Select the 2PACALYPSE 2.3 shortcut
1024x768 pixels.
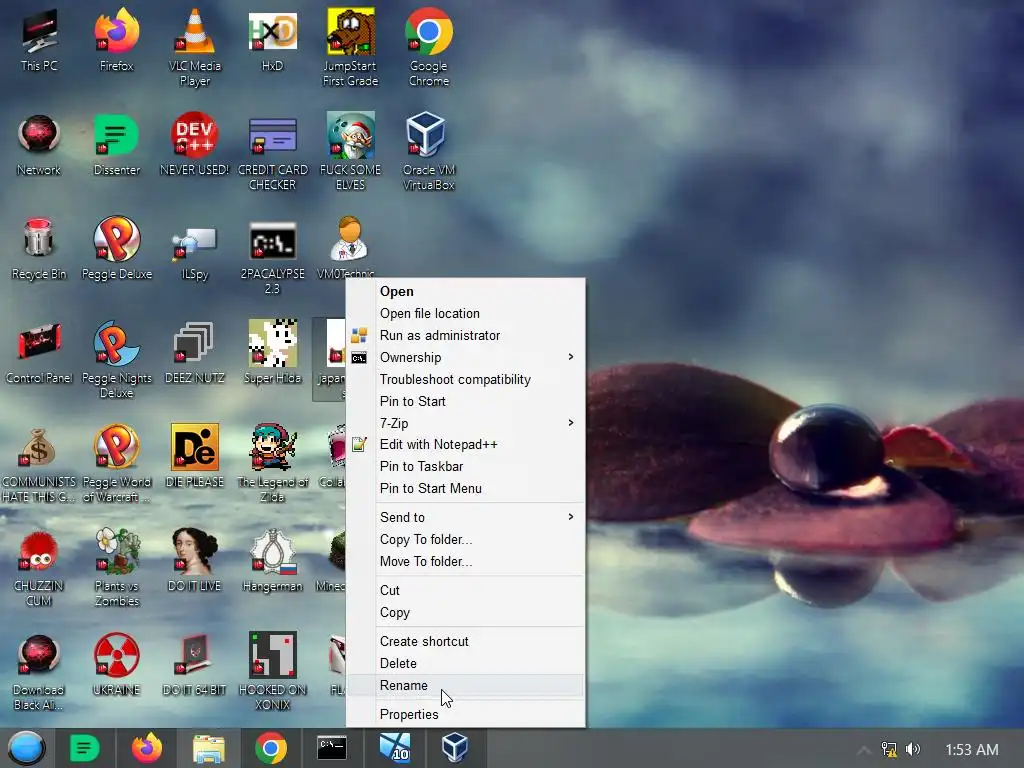click(x=272, y=258)
